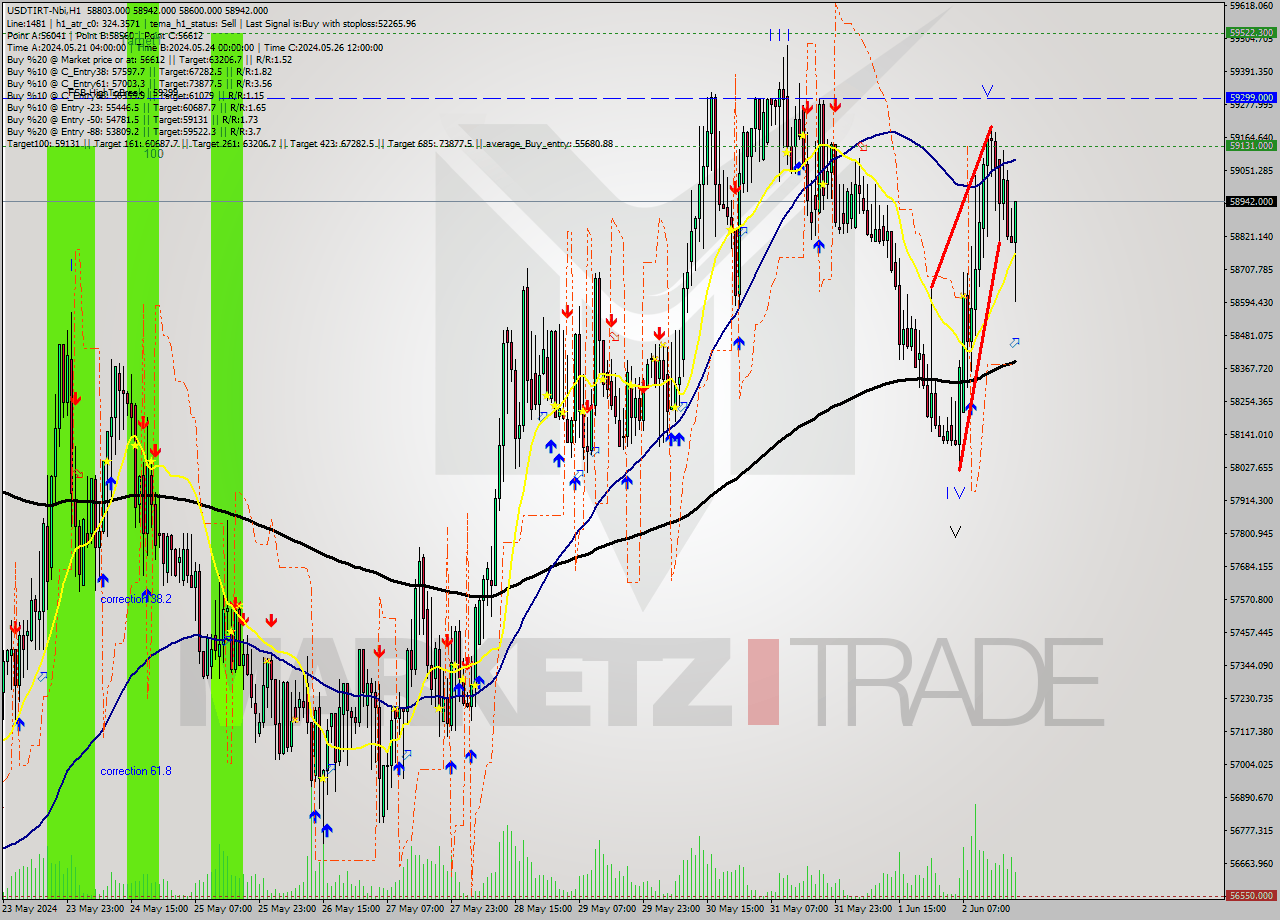Click the green 59131.000 price tag
Screen dimensions: 1280x920
(1250, 145)
